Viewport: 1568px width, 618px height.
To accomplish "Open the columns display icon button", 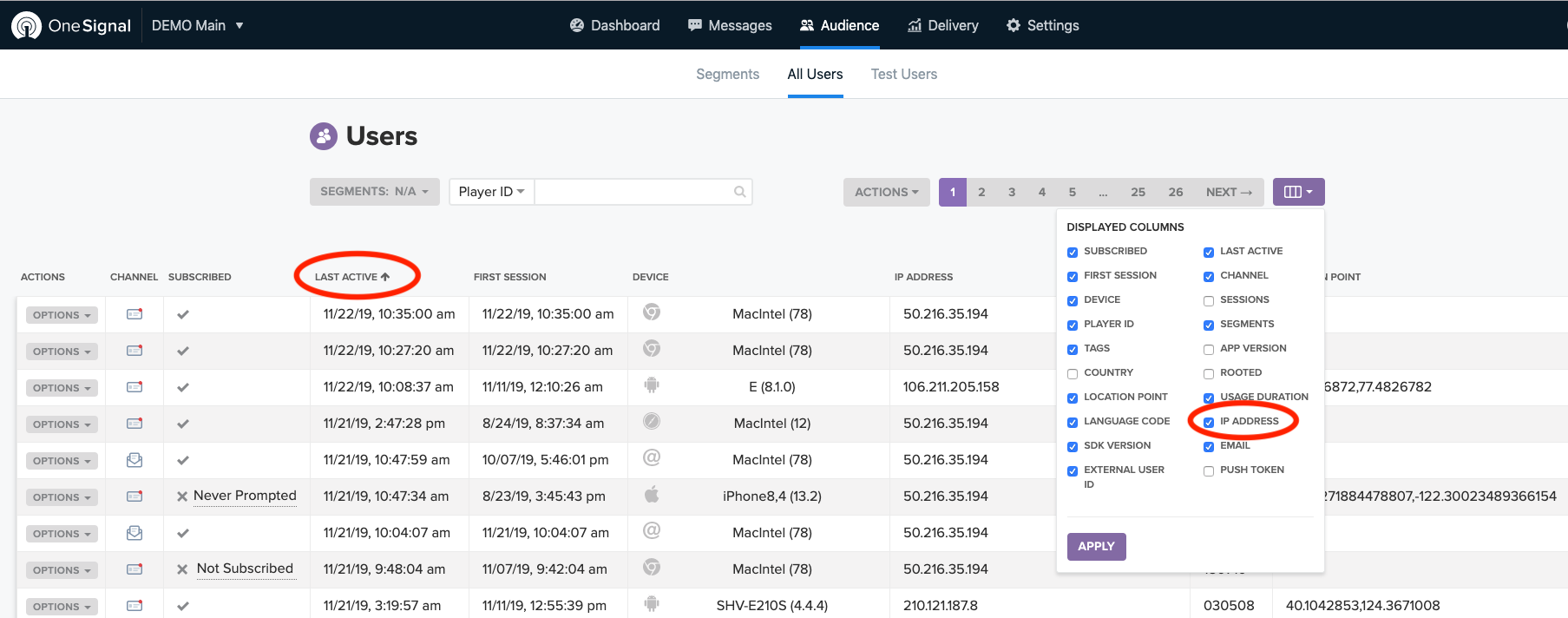I will click(x=1297, y=192).
